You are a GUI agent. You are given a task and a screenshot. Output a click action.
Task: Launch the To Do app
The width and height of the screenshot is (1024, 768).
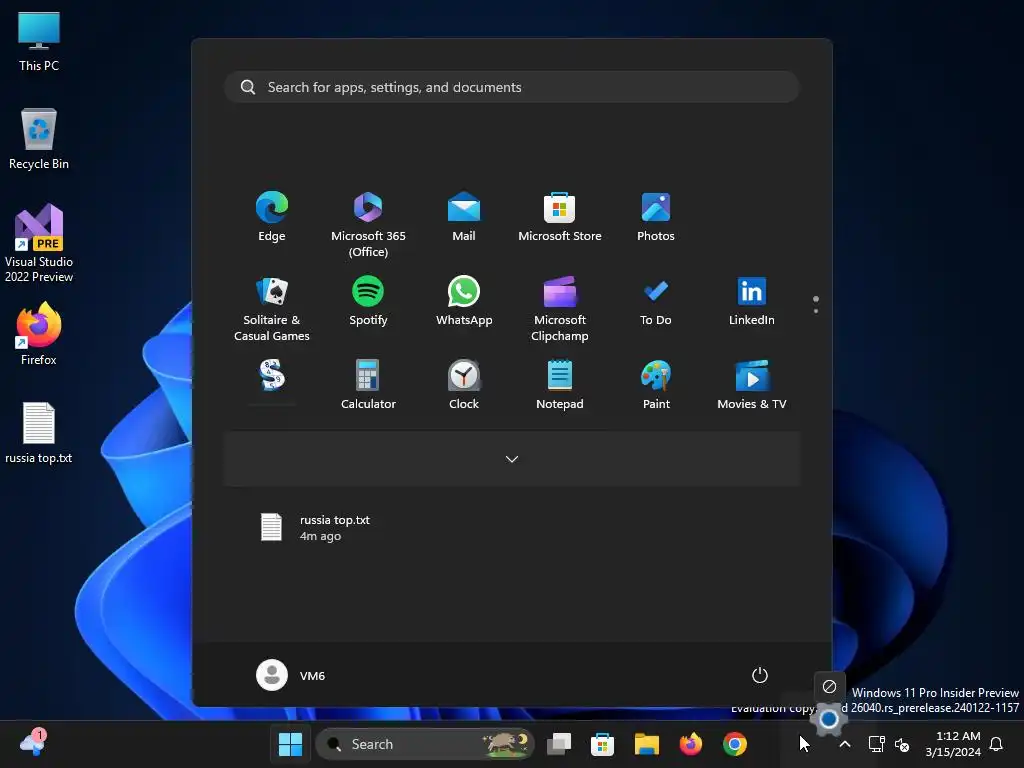click(x=656, y=301)
